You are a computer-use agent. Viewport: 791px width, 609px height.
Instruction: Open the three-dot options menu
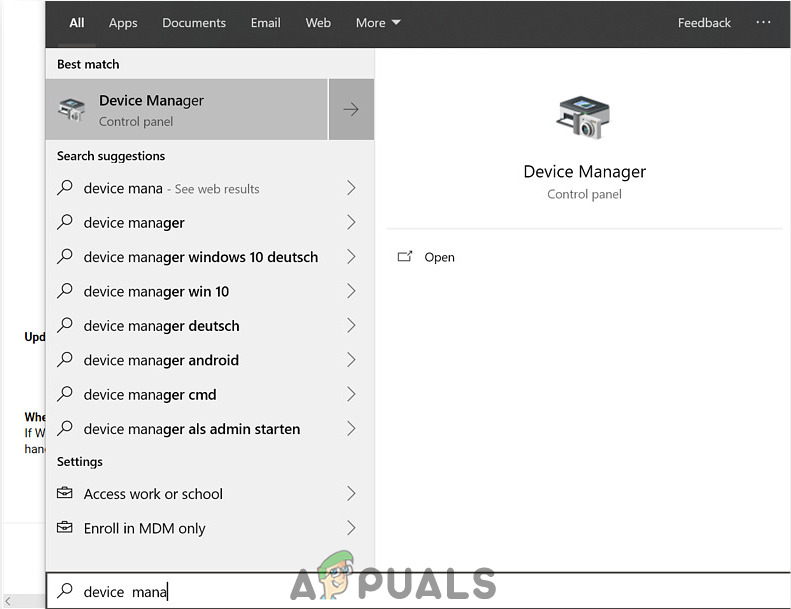pos(763,22)
